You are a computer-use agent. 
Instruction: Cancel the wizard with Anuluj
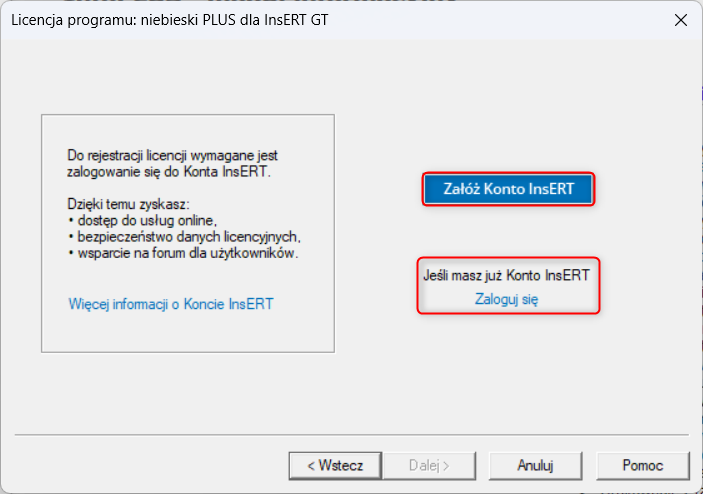(x=535, y=465)
